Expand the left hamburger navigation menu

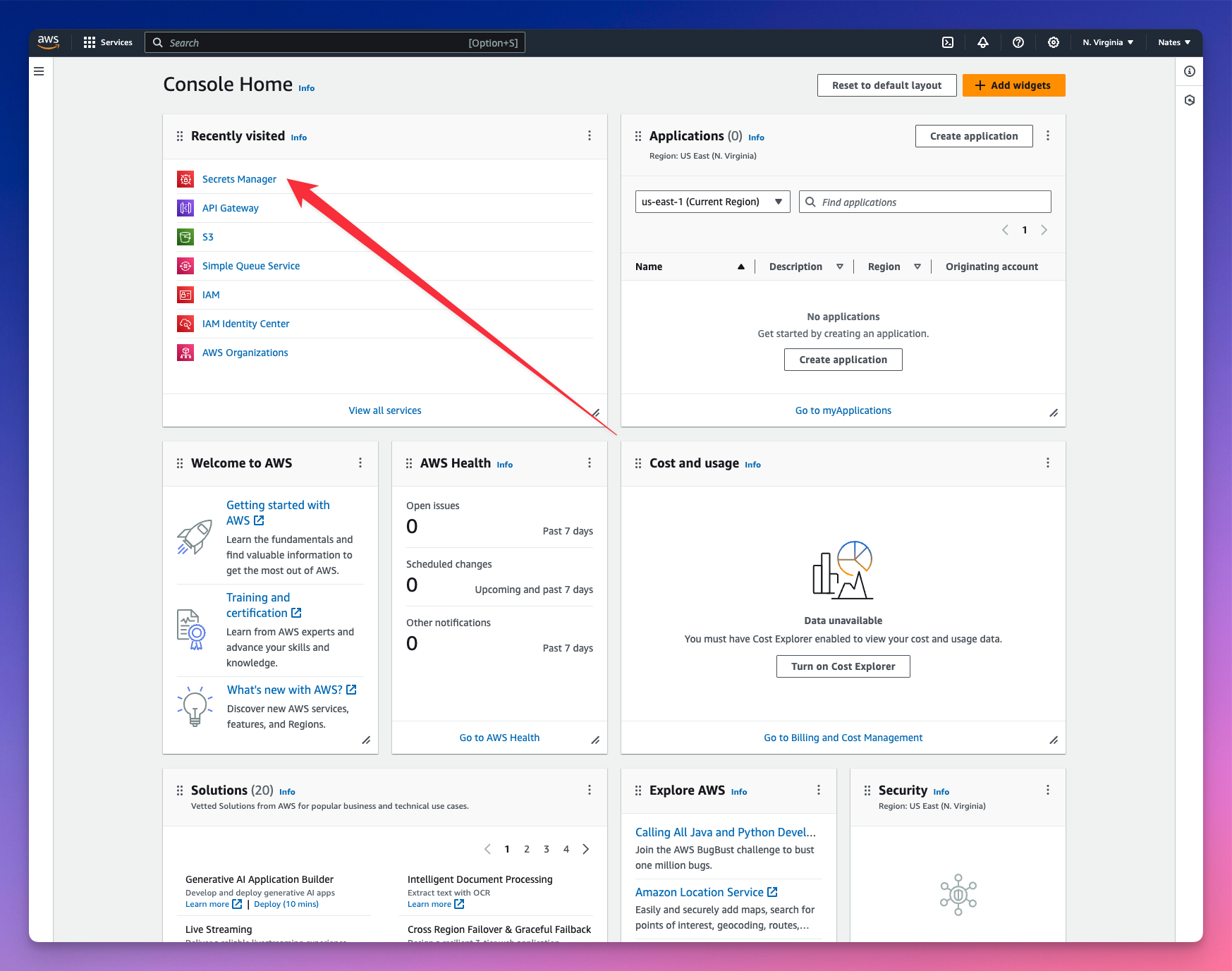click(x=39, y=71)
